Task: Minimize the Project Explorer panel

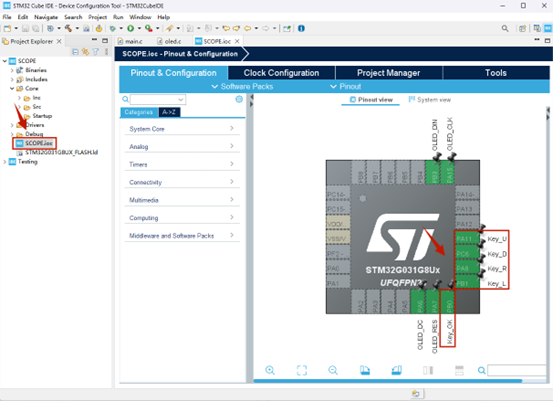Action: pos(94,41)
